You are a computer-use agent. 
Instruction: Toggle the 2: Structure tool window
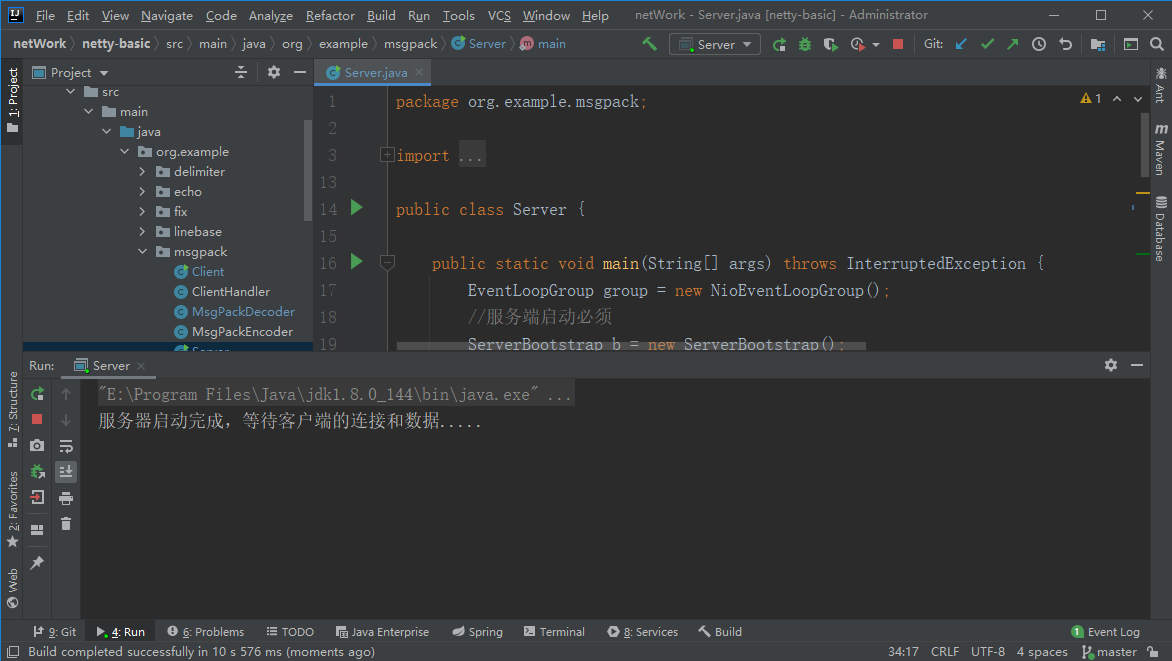pyautogui.click(x=12, y=410)
